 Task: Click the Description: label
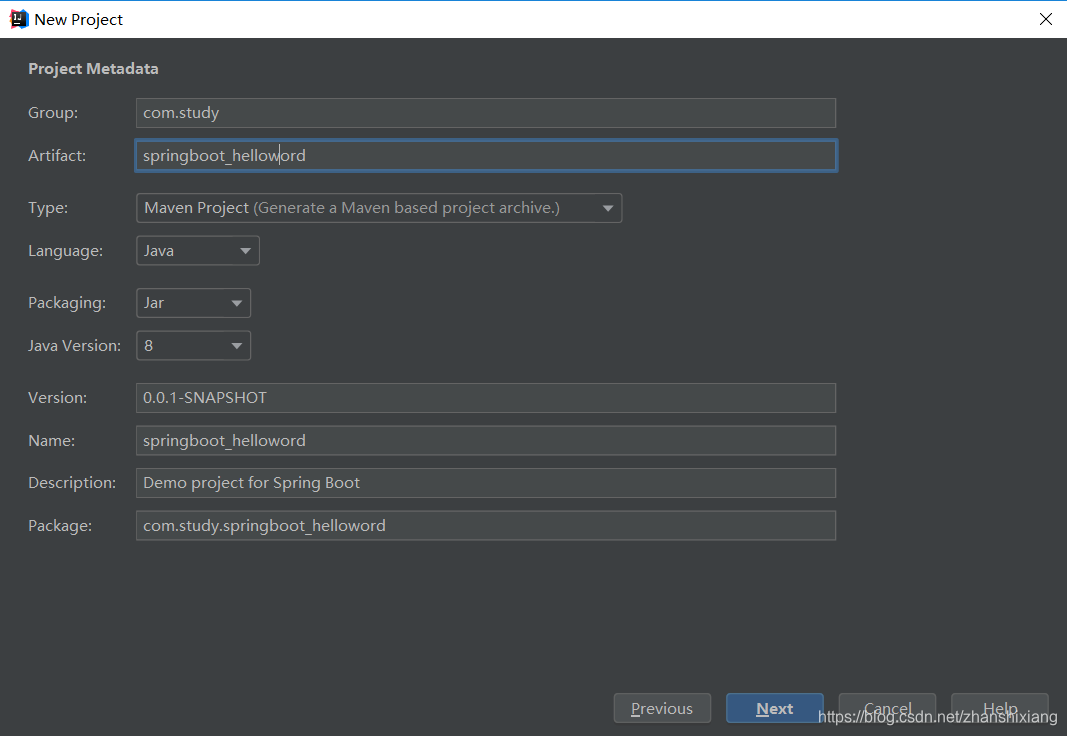click(72, 483)
